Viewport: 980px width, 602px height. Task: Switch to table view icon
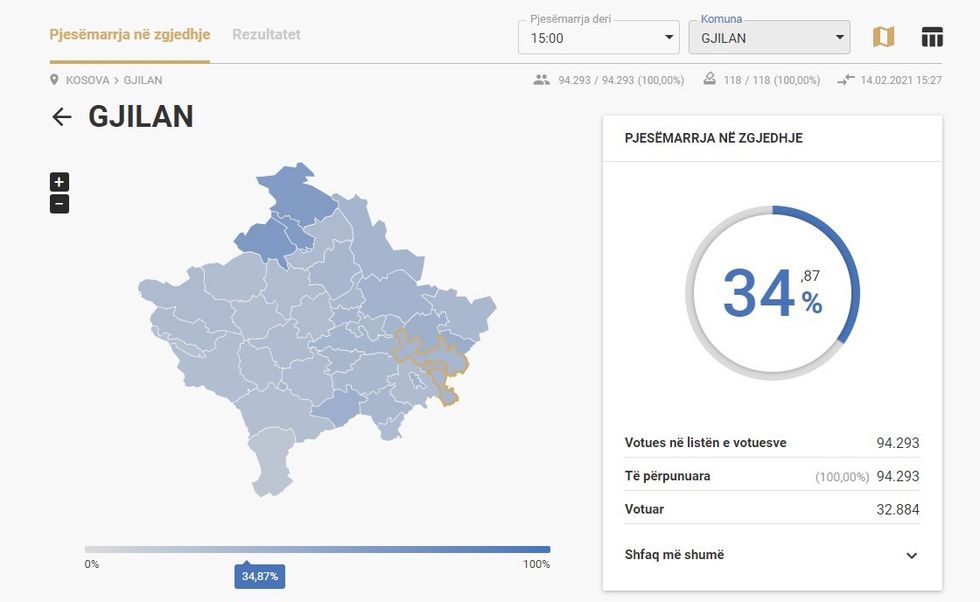tap(932, 37)
